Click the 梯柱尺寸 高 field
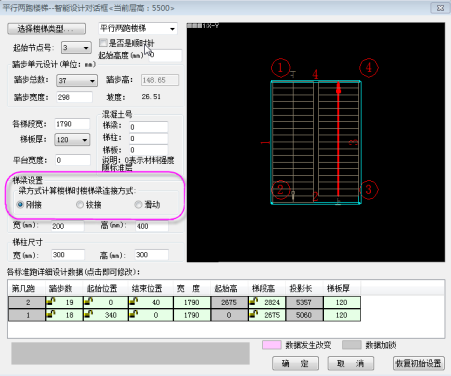Image resolution: width=451 pixels, height=376 pixels. coord(152,255)
